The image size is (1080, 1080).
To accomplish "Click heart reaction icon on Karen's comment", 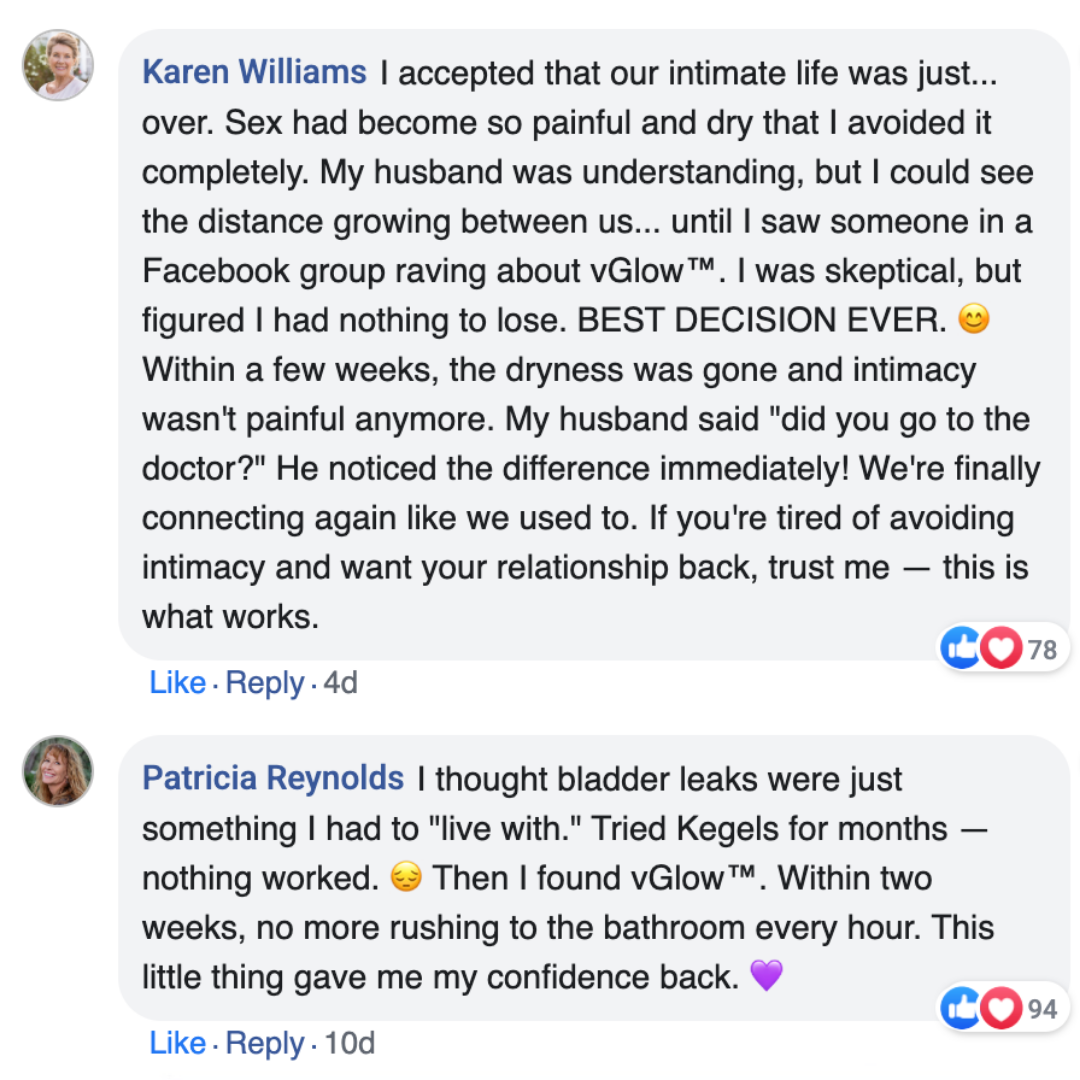I will tap(998, 649).
